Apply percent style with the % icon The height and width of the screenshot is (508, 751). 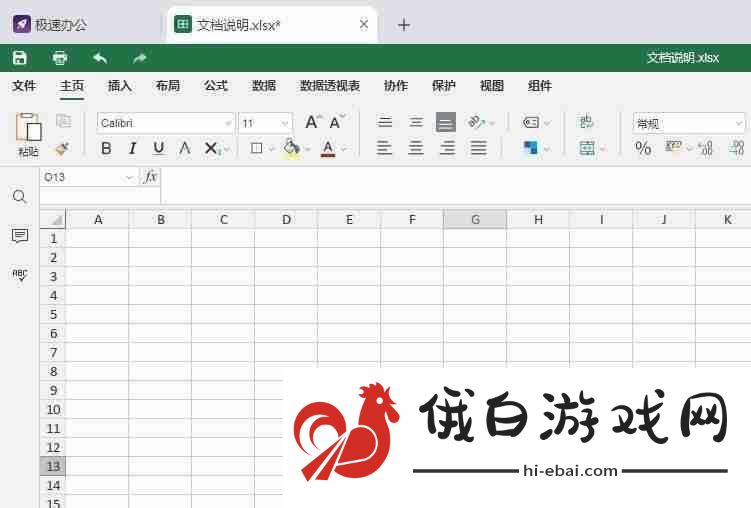tap(643, 148)
